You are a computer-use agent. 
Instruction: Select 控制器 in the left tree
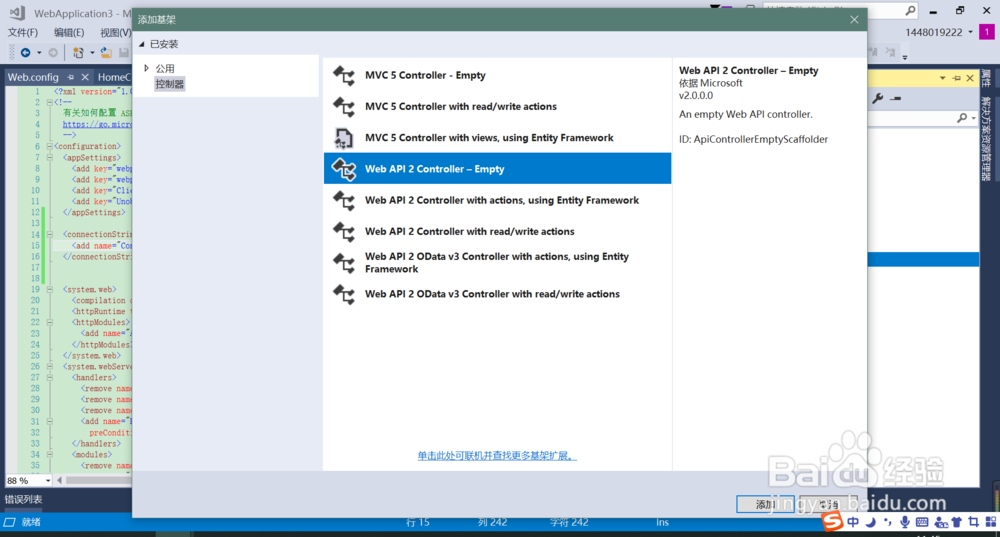point(170,84)
